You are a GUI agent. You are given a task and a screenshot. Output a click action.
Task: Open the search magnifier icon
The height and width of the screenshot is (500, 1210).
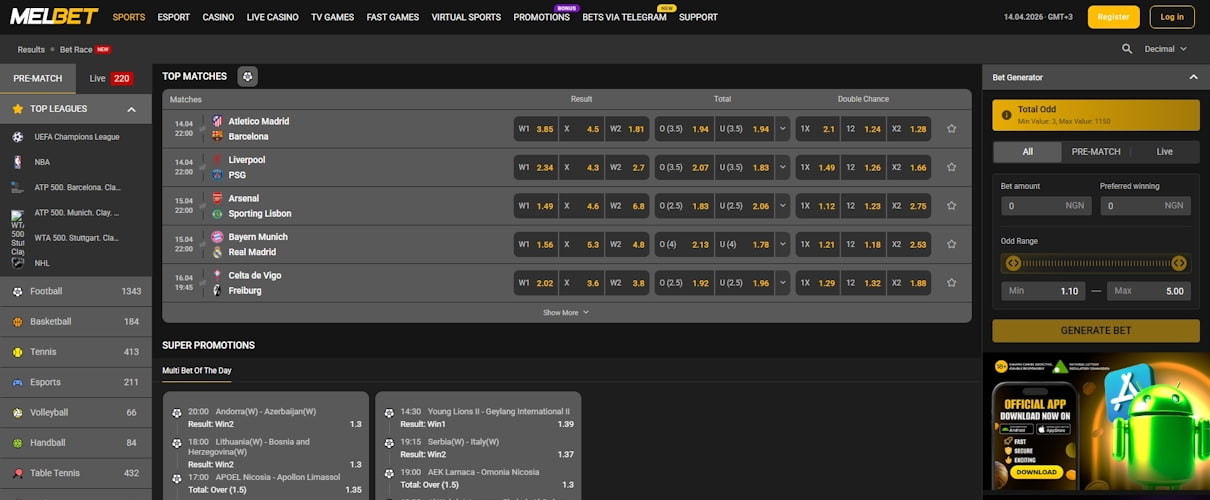pyautogui.click(x=1127, y=49)
